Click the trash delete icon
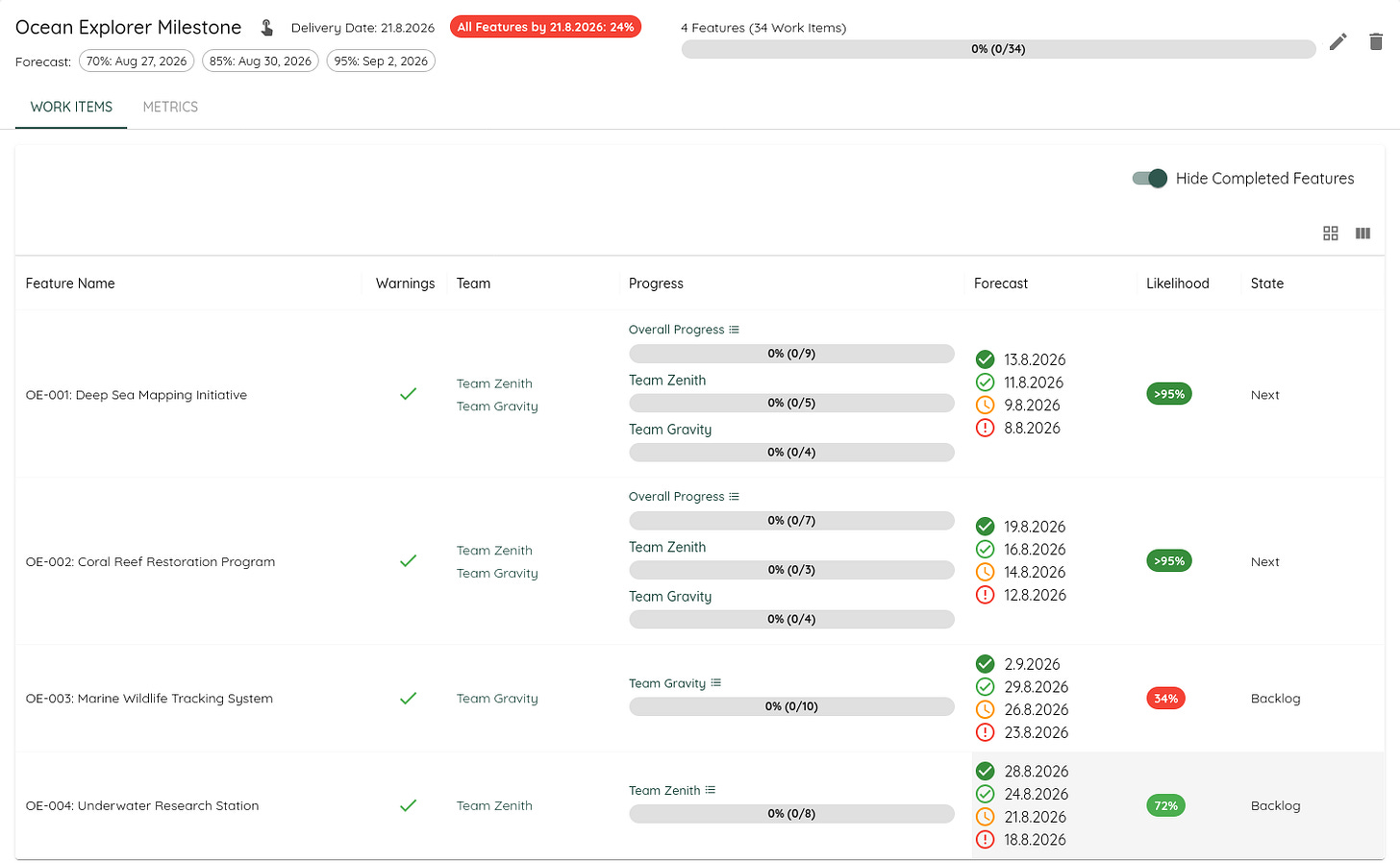Image resolution: width=1400 pixels, height=863 pixels. coord(1376,41)
